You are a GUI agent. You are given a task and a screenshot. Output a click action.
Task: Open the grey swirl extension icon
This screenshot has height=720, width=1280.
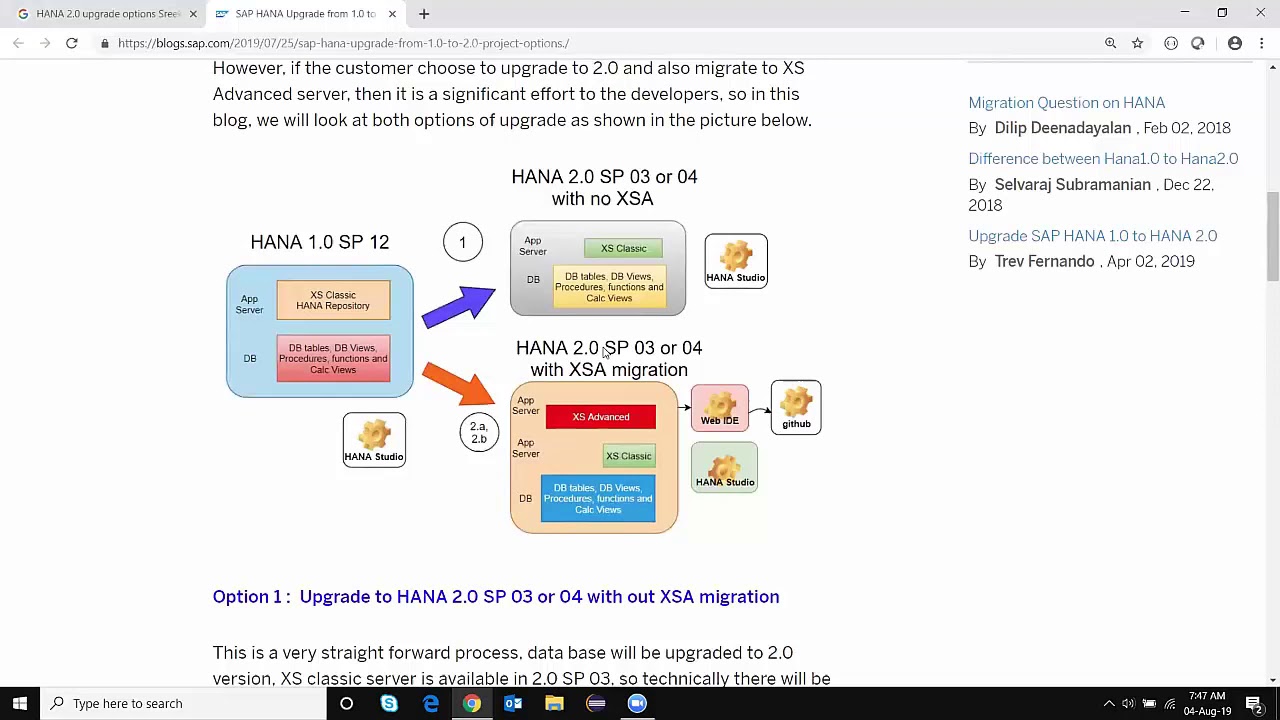click(x=1197, y=43)
